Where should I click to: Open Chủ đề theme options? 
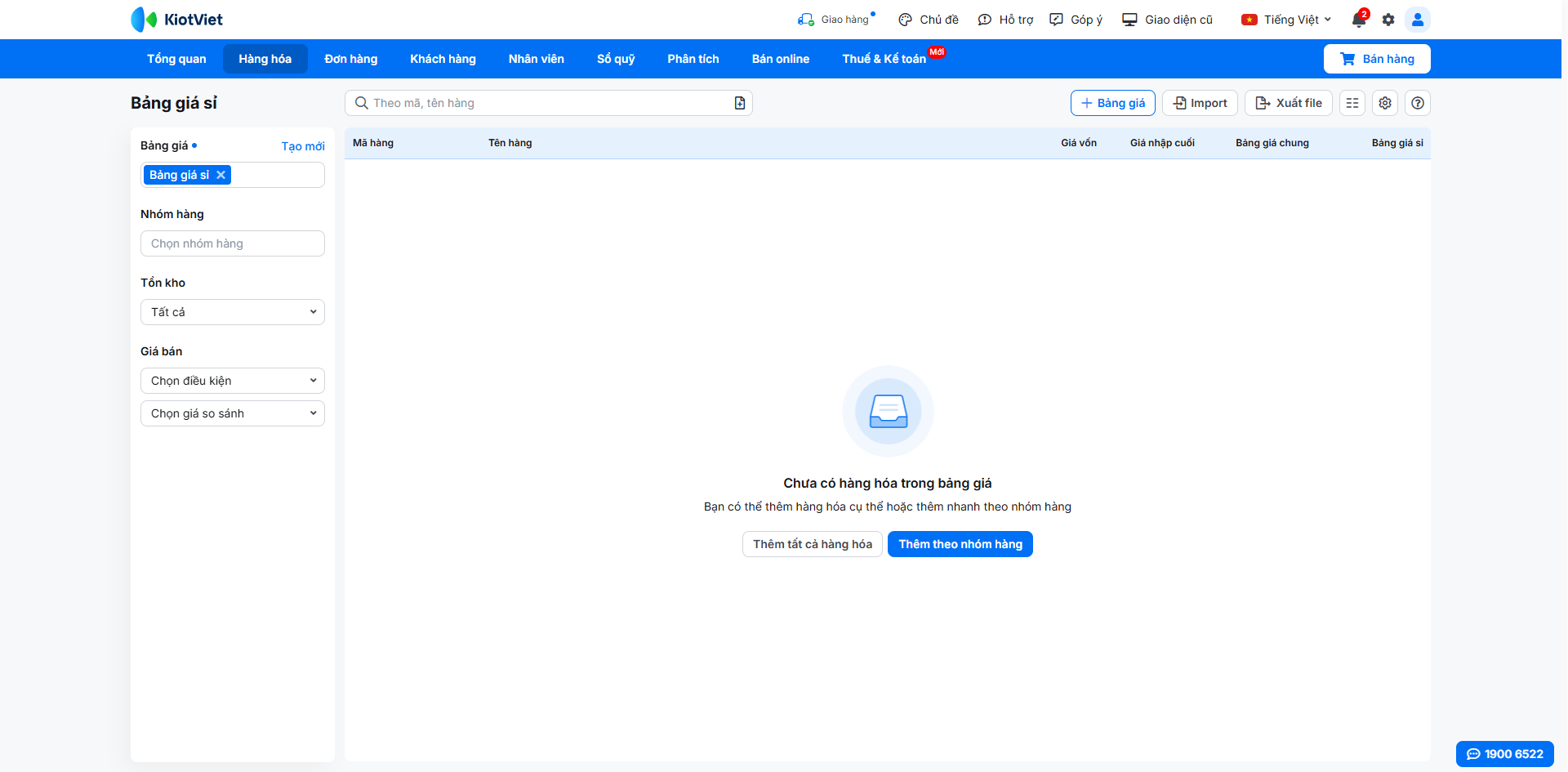[929, 20]
